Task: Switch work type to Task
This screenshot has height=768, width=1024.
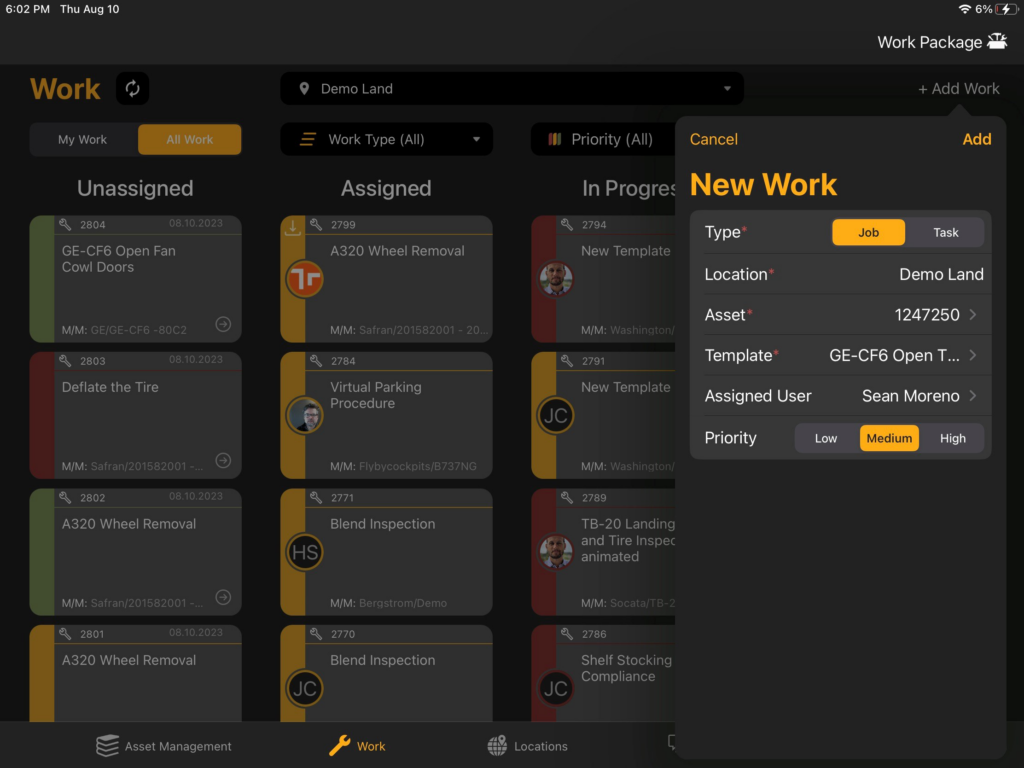Action: point(945,232)
